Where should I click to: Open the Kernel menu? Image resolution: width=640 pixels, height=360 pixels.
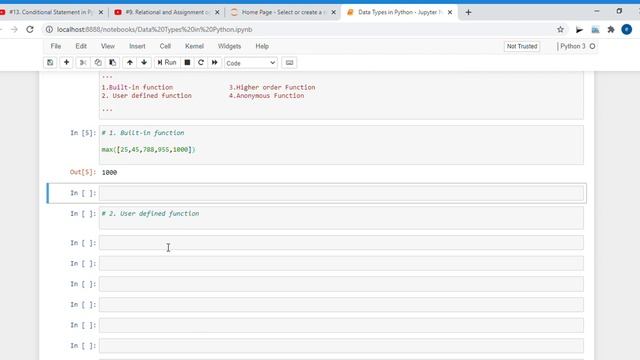[x=194, y=46]
